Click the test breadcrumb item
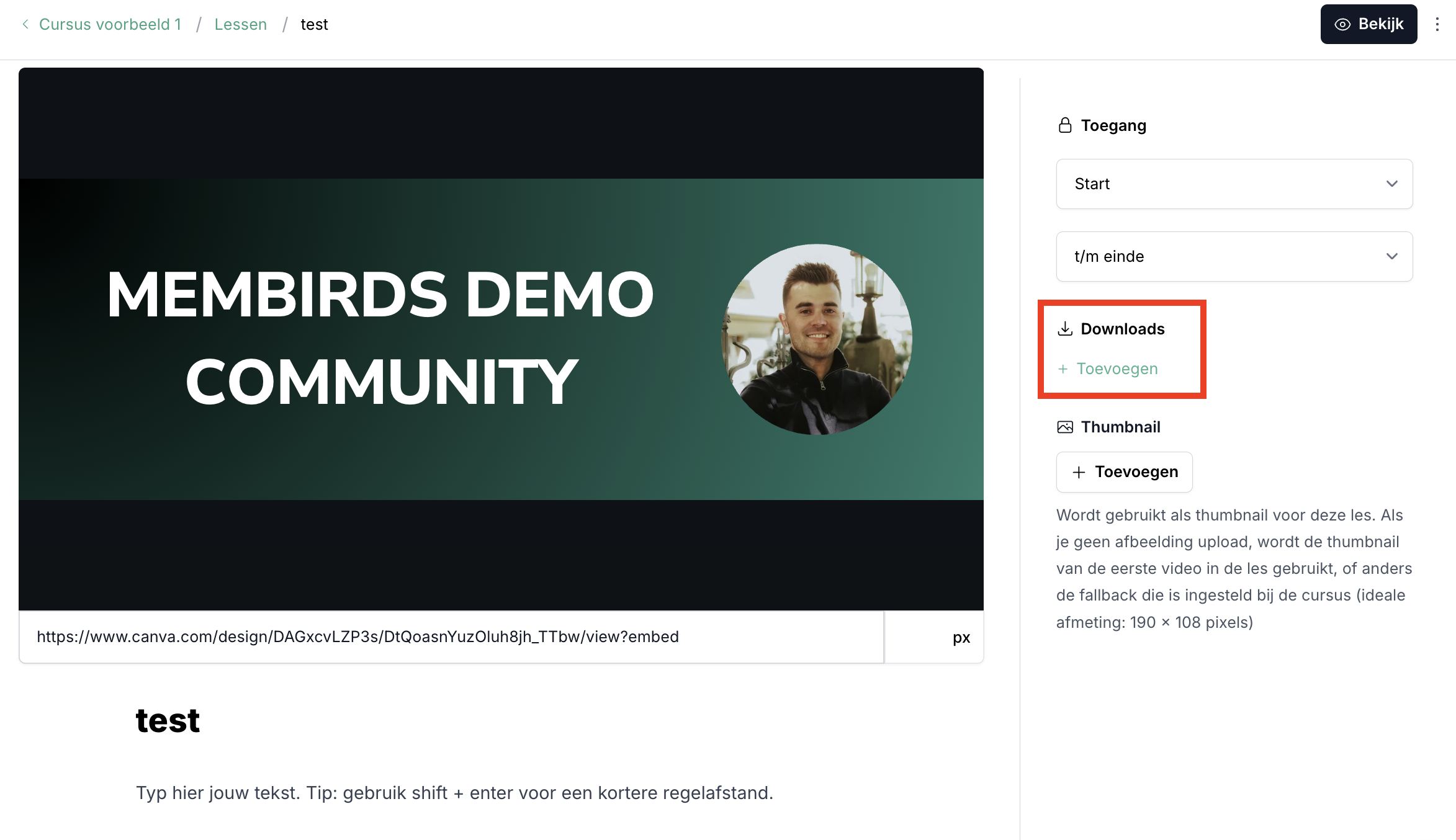Screen dimensions: 1456x840 click(x=314, y=24)
